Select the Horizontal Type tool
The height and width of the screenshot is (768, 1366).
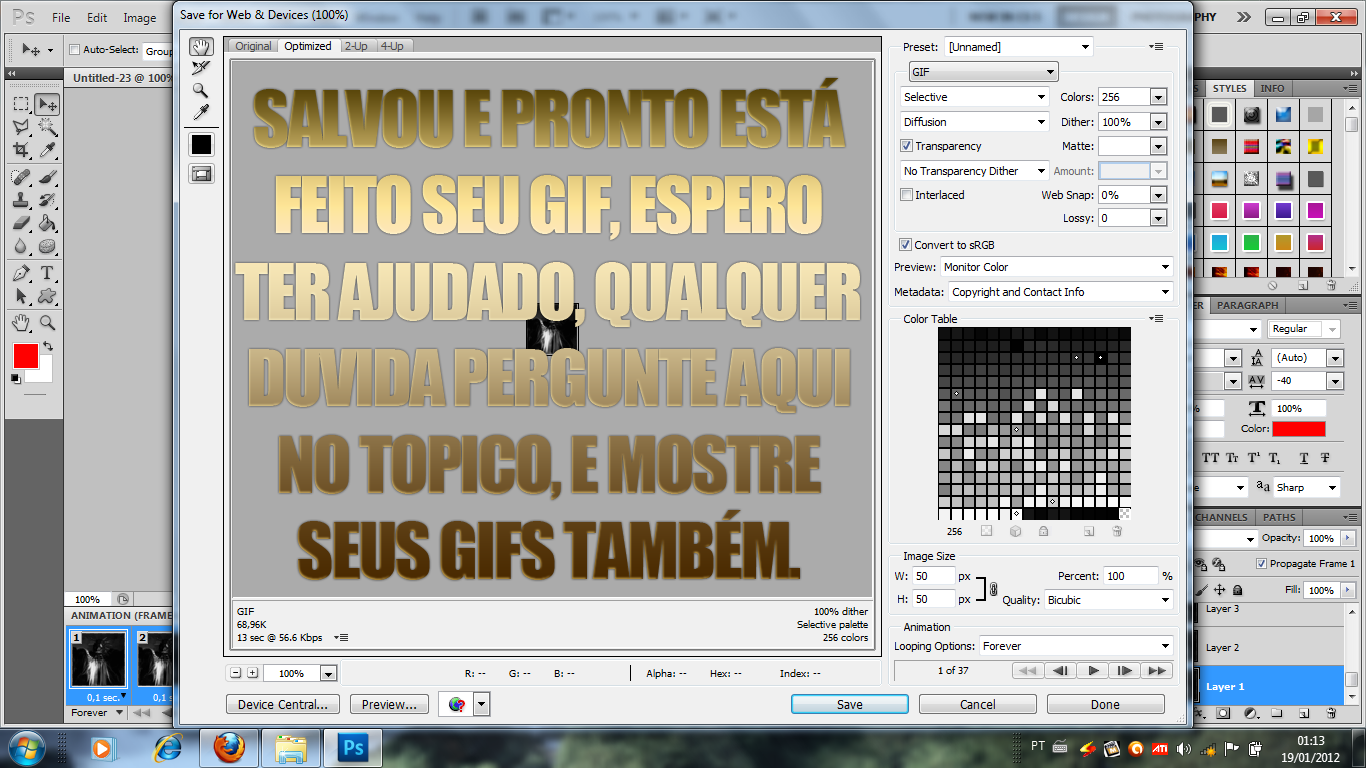pyautogui.click(x=46, y=274)
